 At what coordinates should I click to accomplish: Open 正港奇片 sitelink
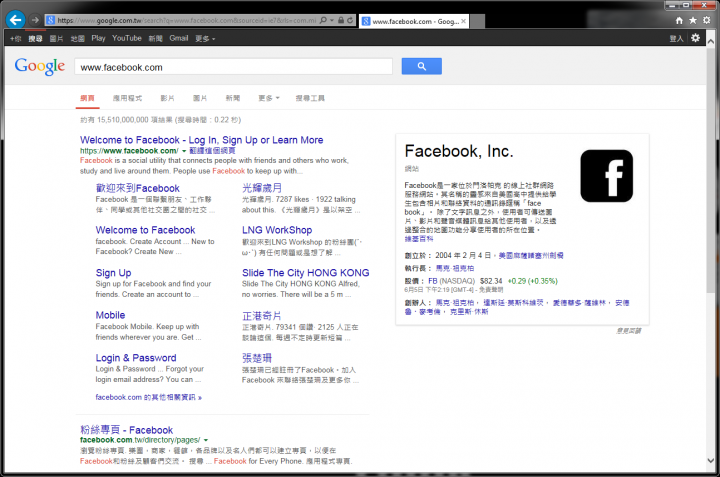coord(261,316)
